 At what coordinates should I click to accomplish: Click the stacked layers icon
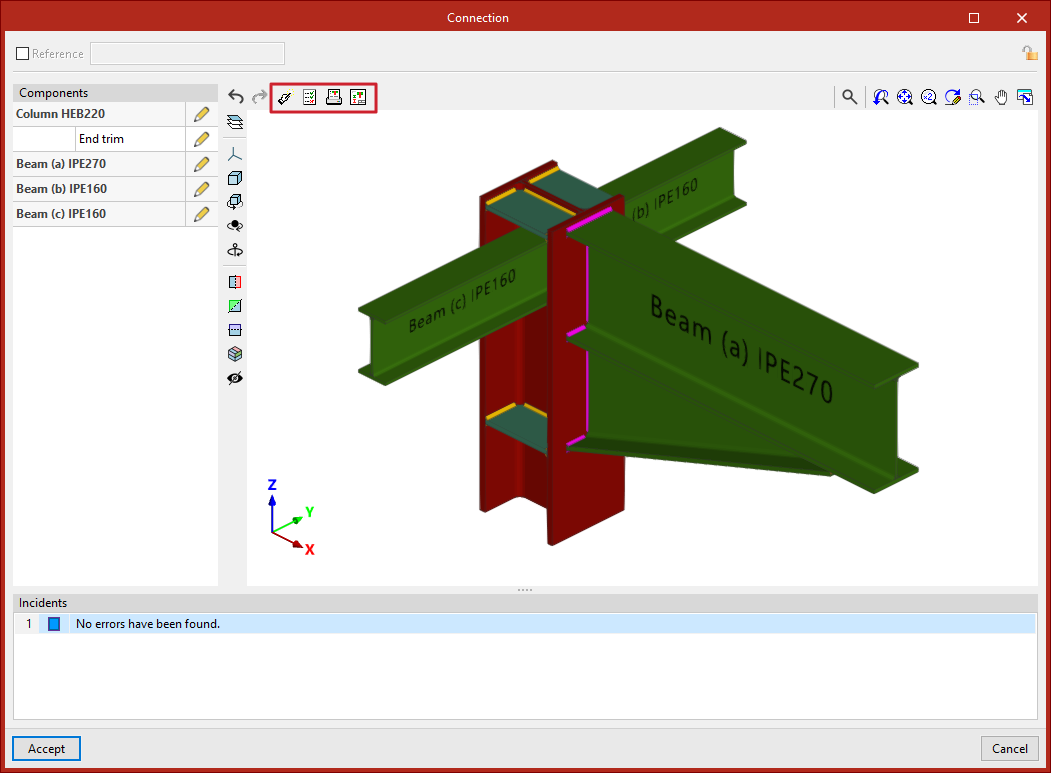pyautogui.click(x=235, y=122)
